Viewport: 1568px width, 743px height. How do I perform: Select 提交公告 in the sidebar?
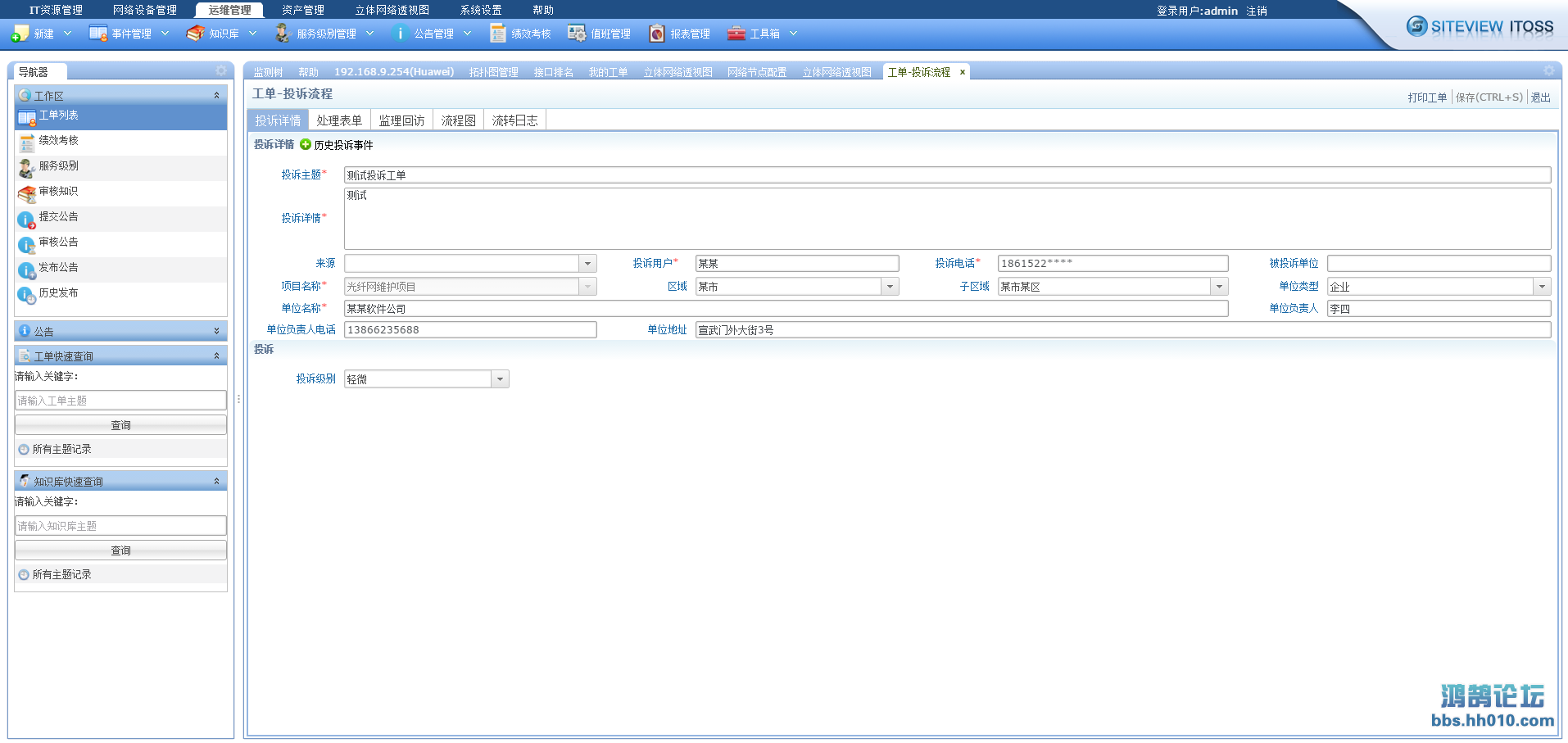(x=120, y=219)
